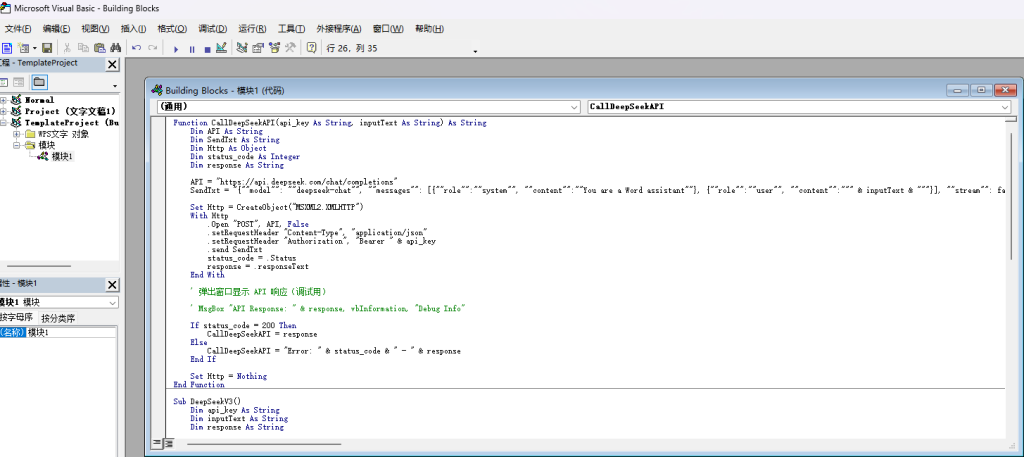Screen dimensions: 1024x457
Task: Click the Project pane horizontal scrollbar
Action: coord(39,266)
